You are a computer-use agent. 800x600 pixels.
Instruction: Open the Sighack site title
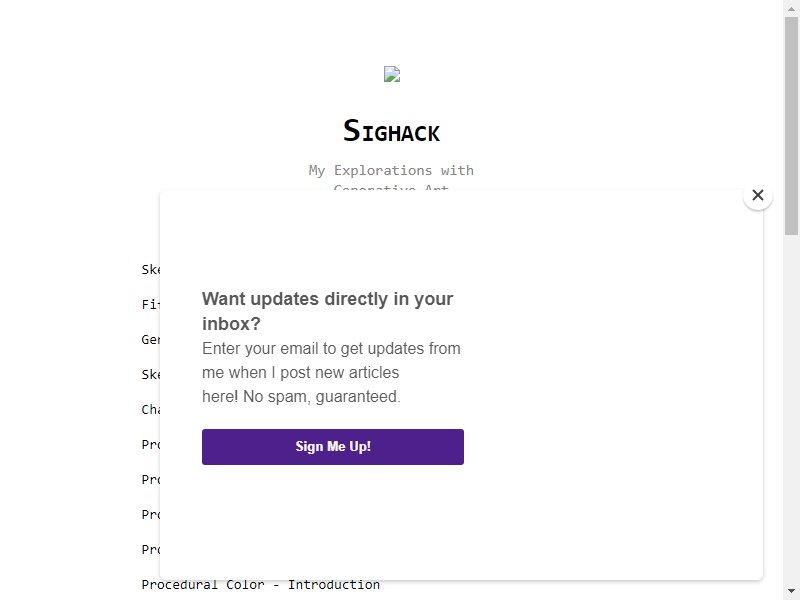tap(391, 131)
